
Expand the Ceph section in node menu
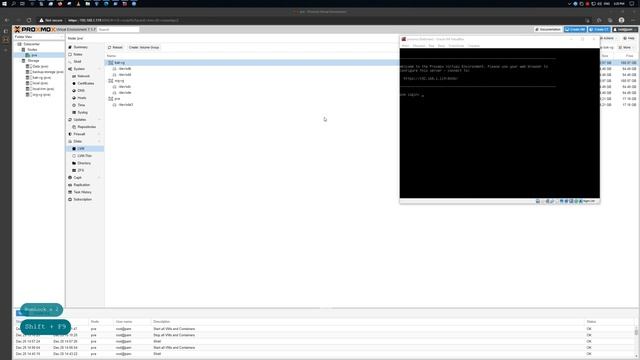pyautogui.click(x=99, y=178)
